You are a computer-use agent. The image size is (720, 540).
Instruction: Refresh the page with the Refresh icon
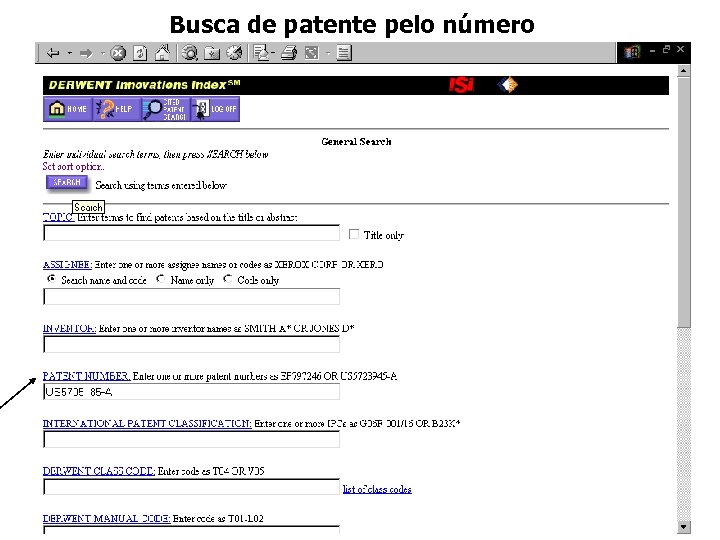tap(140, 53)
